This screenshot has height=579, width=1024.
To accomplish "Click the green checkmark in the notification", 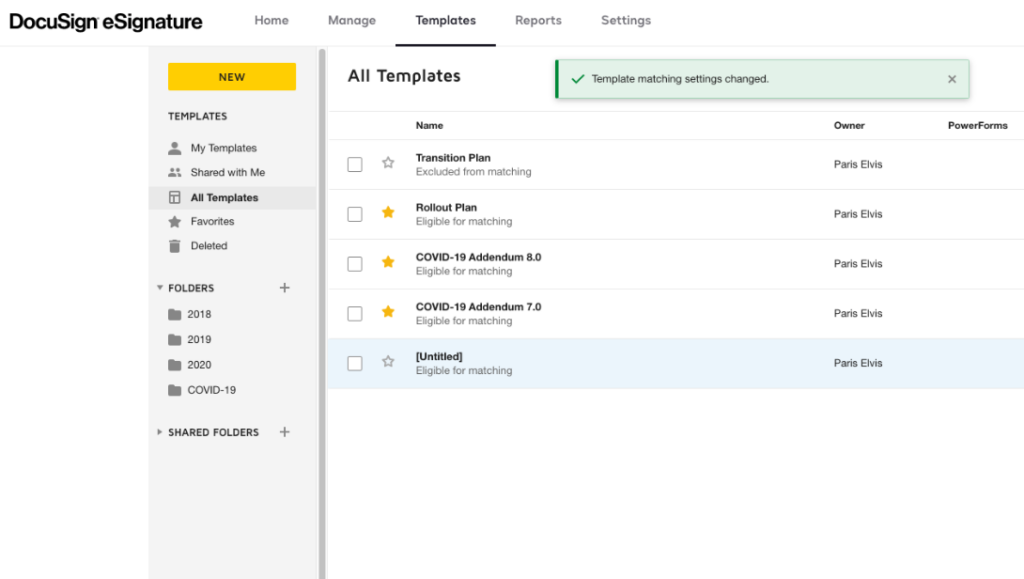I will [577, 79].
